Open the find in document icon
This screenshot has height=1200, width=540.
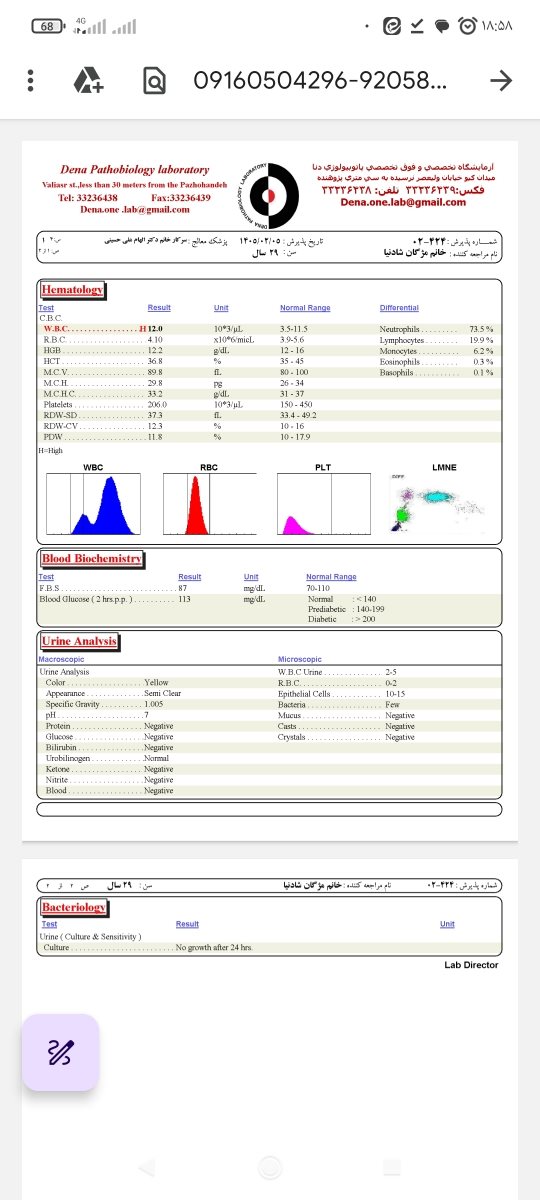tap(154, 81)
